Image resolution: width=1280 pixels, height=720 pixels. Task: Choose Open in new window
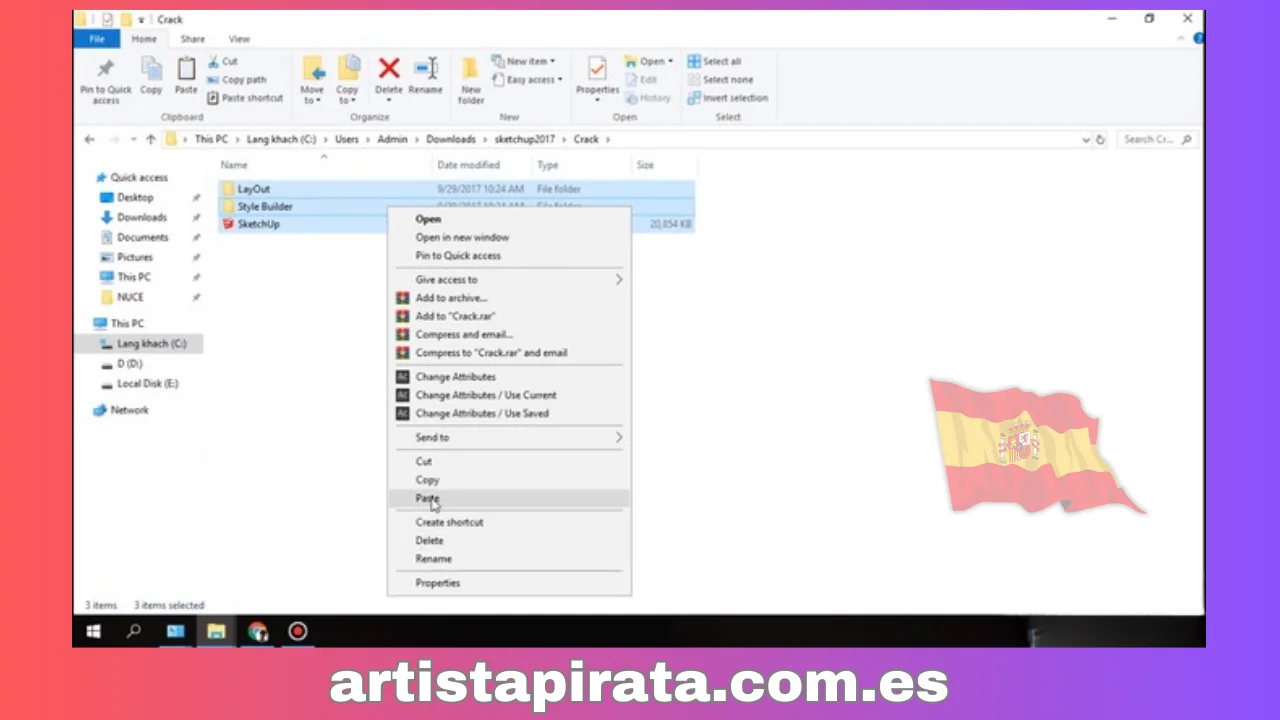pos(509,238)
